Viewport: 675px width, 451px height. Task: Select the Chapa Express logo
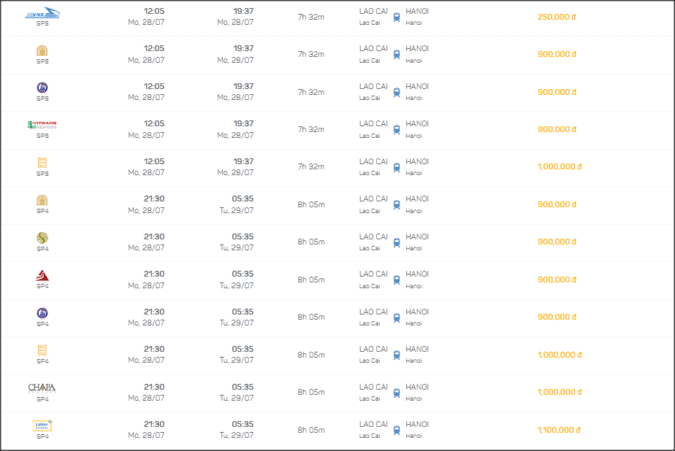click(x=42, y=387)
